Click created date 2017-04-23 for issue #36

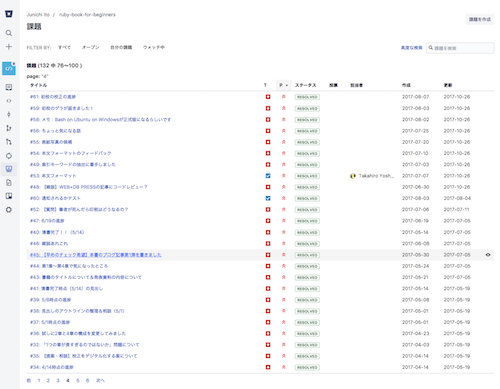click(416, 333)
